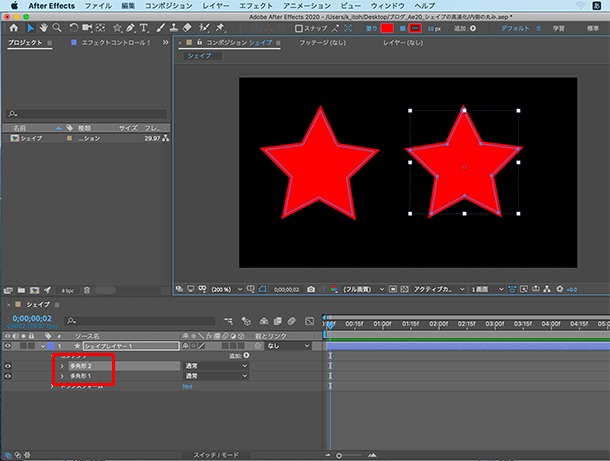Take snapshot with camera icon
Screen dimensions: 610x461
(x=311, y=289)
